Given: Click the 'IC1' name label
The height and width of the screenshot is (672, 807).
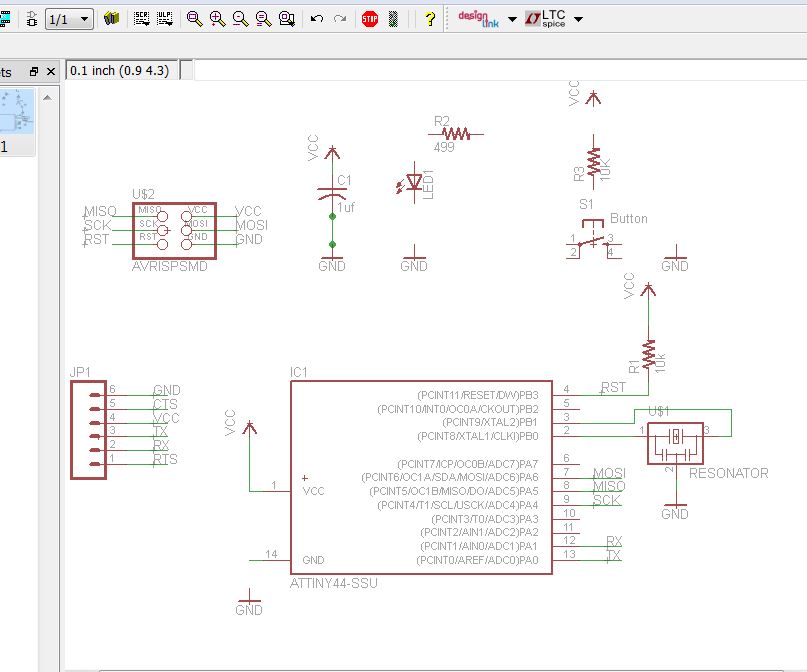Looking at the screenshot, I should 299,372.
